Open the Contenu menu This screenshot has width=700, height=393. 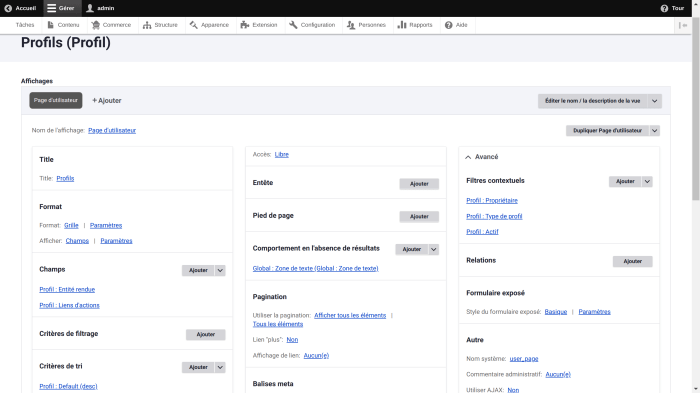63,25
